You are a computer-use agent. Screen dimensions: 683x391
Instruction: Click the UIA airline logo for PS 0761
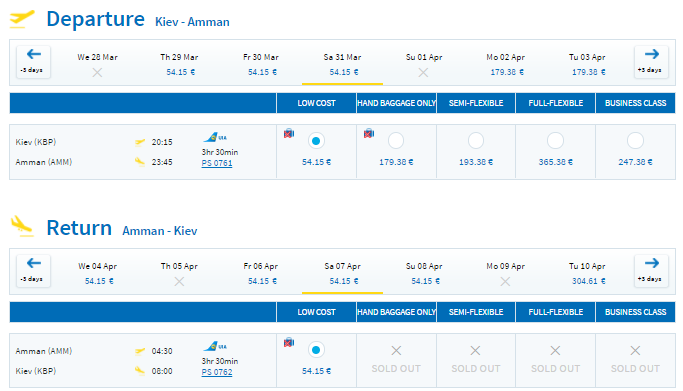click(215, 138)
